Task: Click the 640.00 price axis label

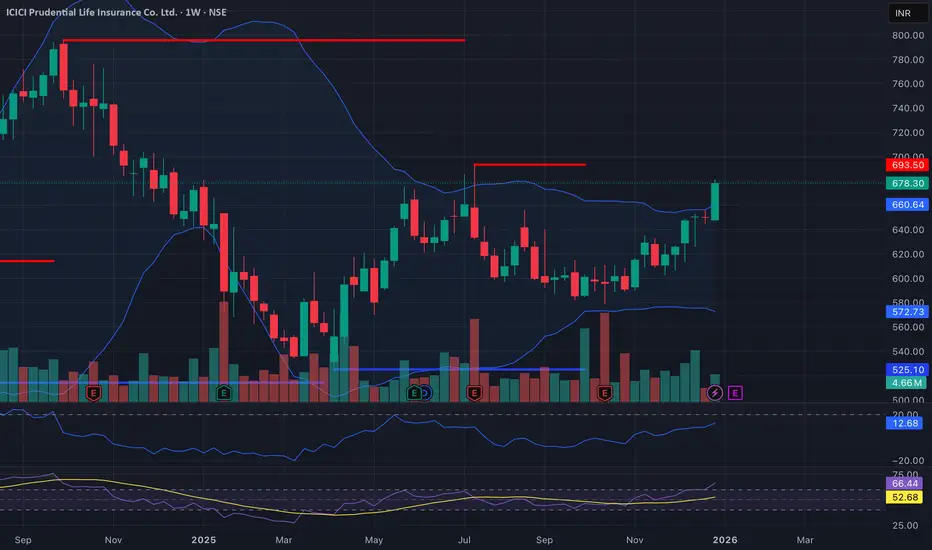Action: tap(908, 230)
